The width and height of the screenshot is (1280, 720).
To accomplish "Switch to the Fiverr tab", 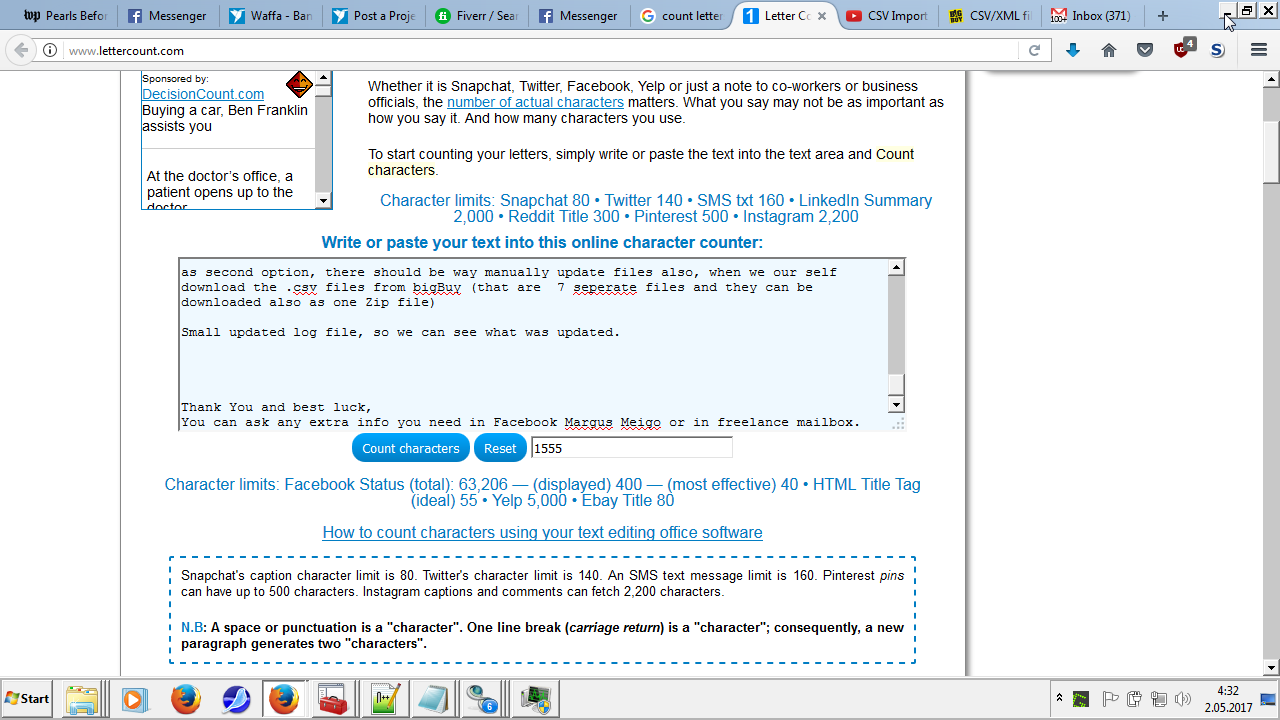I will pos(477,16).
